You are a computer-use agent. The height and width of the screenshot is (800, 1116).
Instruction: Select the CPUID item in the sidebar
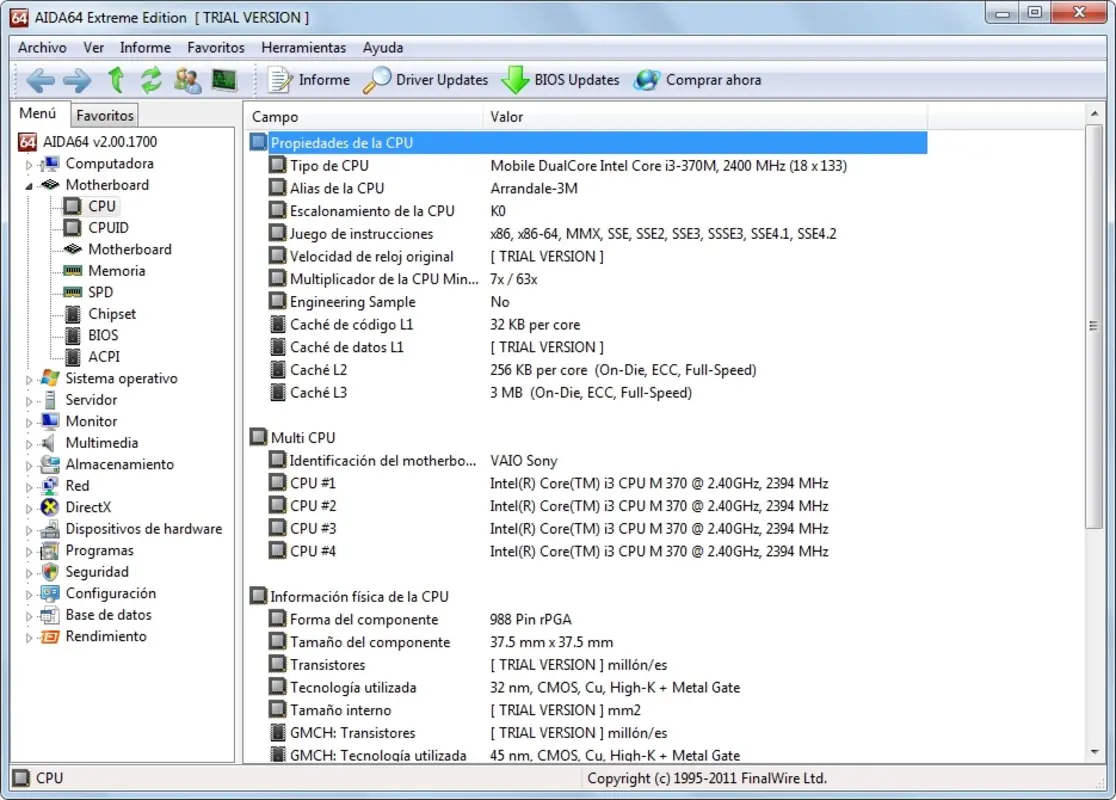point(110,227)
